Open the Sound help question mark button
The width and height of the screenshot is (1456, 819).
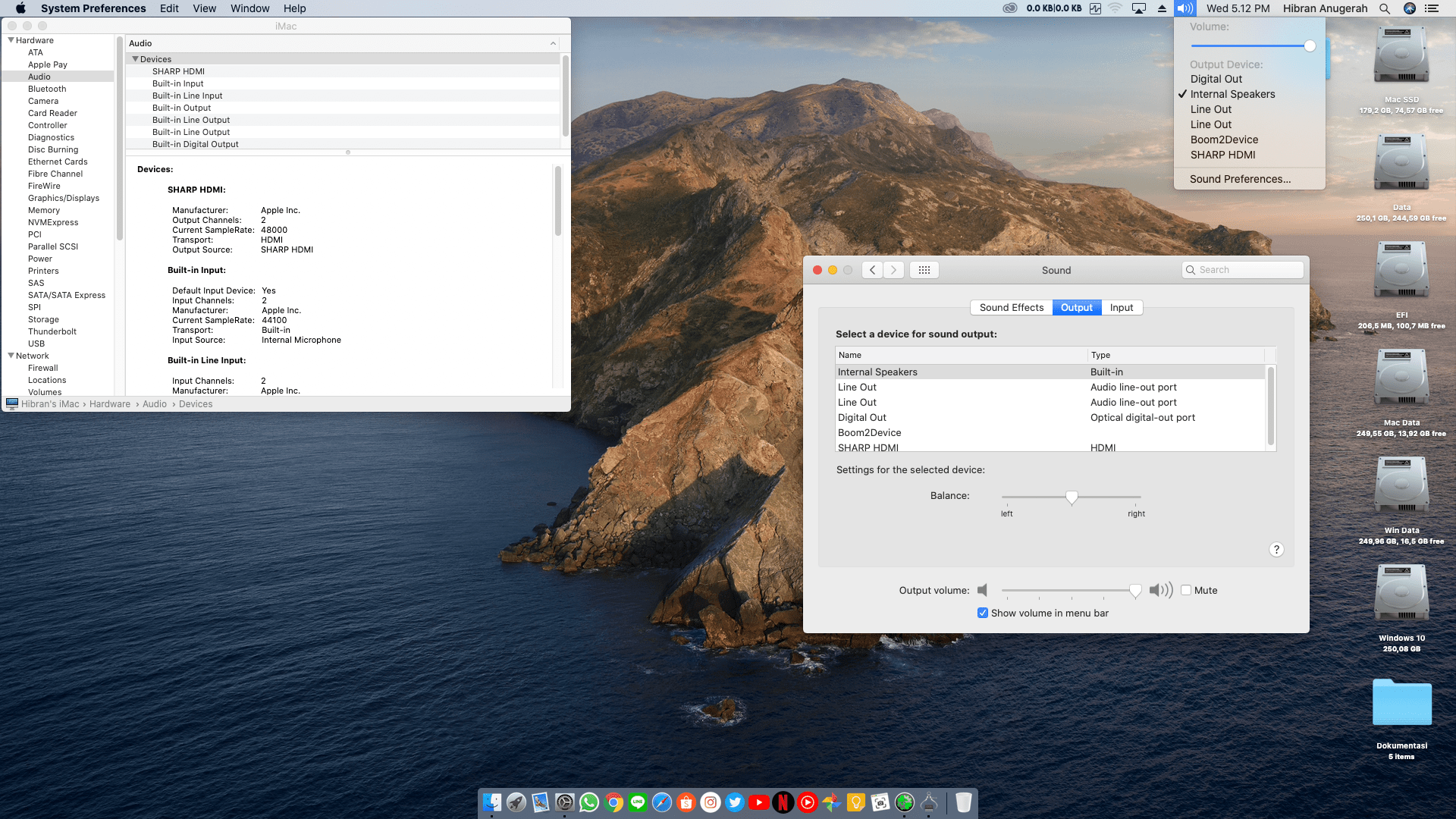(1276, 550)
